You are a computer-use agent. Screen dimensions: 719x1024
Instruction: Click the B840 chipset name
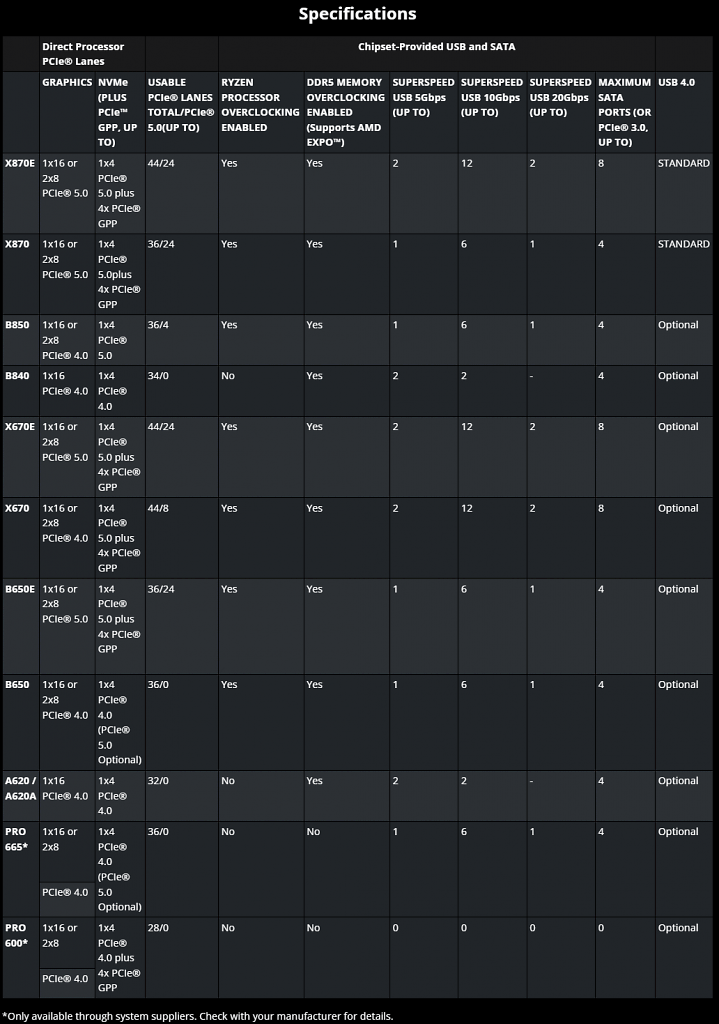click(x=17, y=376)
